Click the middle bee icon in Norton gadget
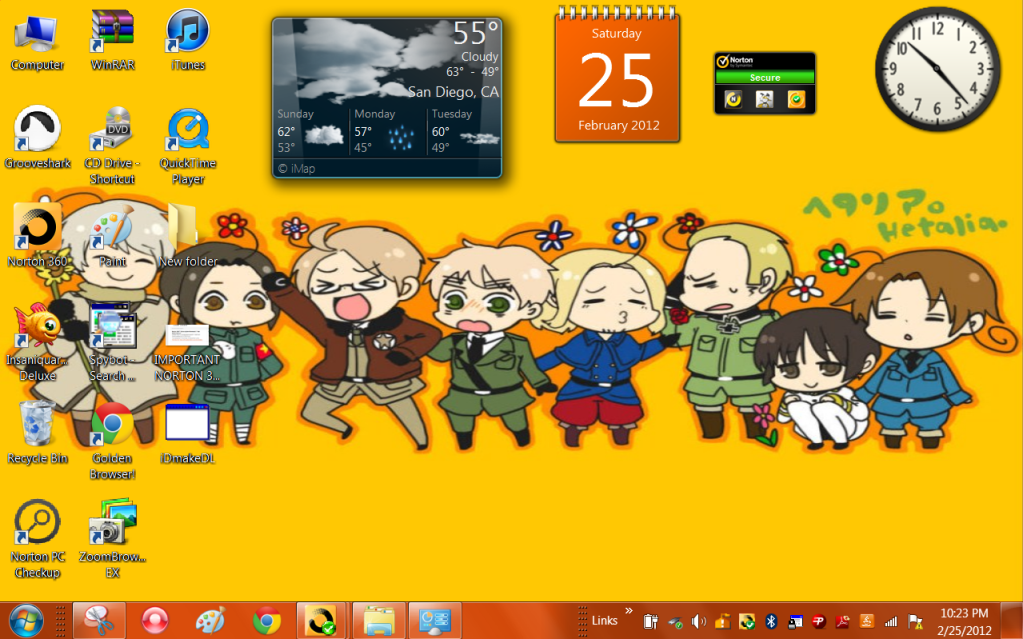 pyautogui.click(x=765, y=99)
